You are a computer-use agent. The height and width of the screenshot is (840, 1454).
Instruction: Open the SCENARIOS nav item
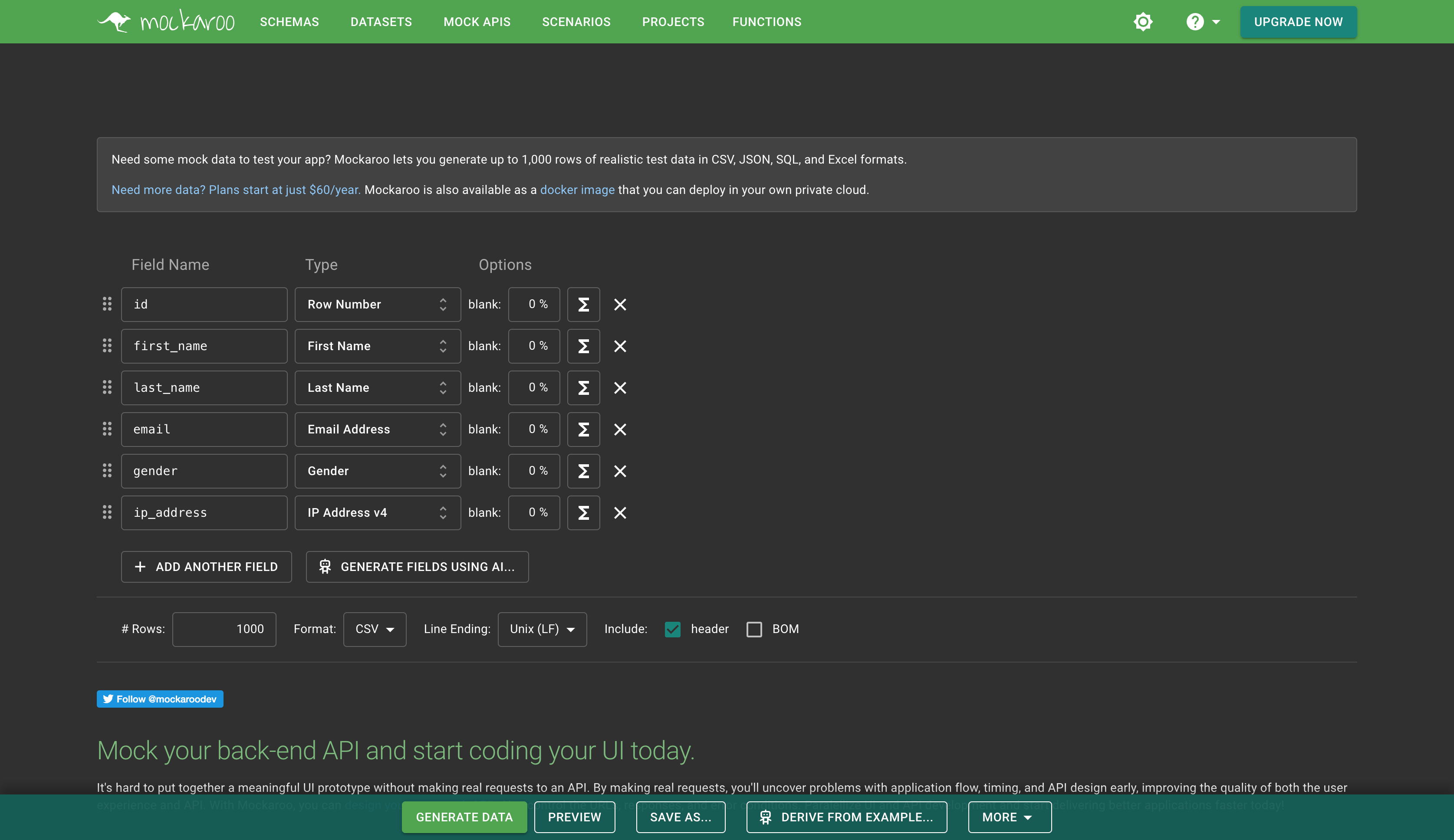(x=576, y=22)
